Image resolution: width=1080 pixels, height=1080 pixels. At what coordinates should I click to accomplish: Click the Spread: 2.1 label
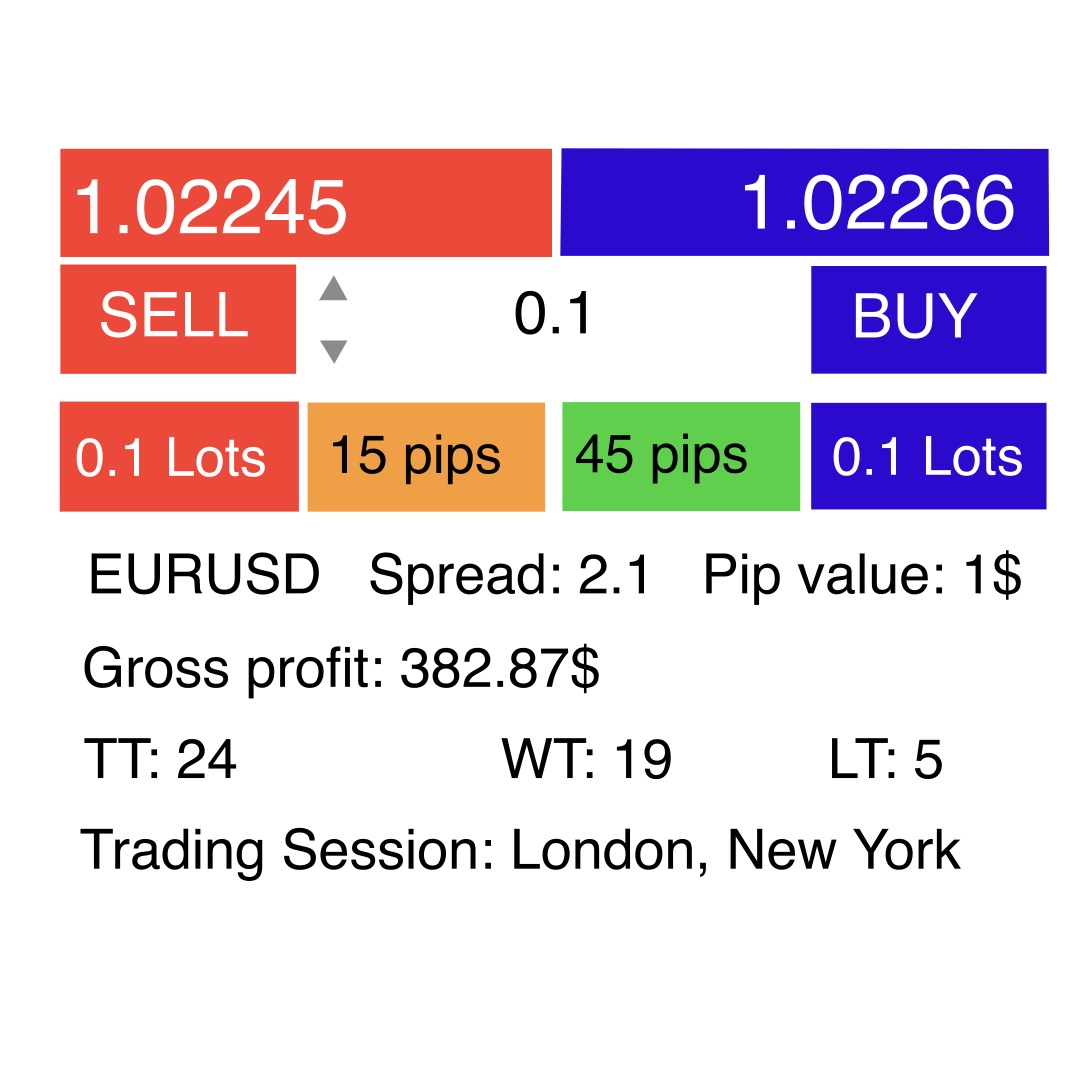click(x=510, y=576)
